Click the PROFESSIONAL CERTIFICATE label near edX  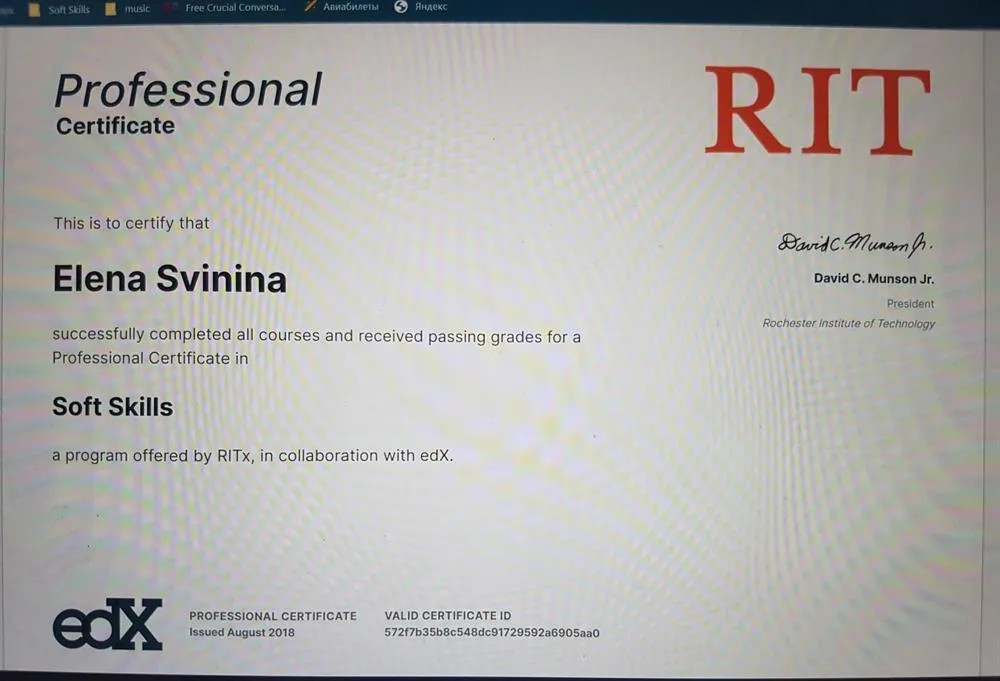coord(273,616)
